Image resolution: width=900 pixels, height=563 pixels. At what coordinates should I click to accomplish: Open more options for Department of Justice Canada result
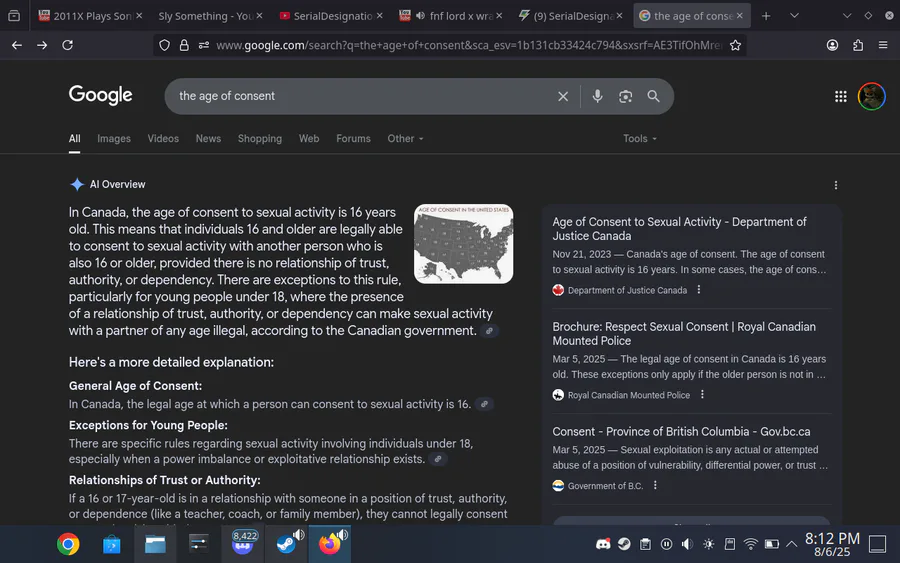click(x=699, y=290)
